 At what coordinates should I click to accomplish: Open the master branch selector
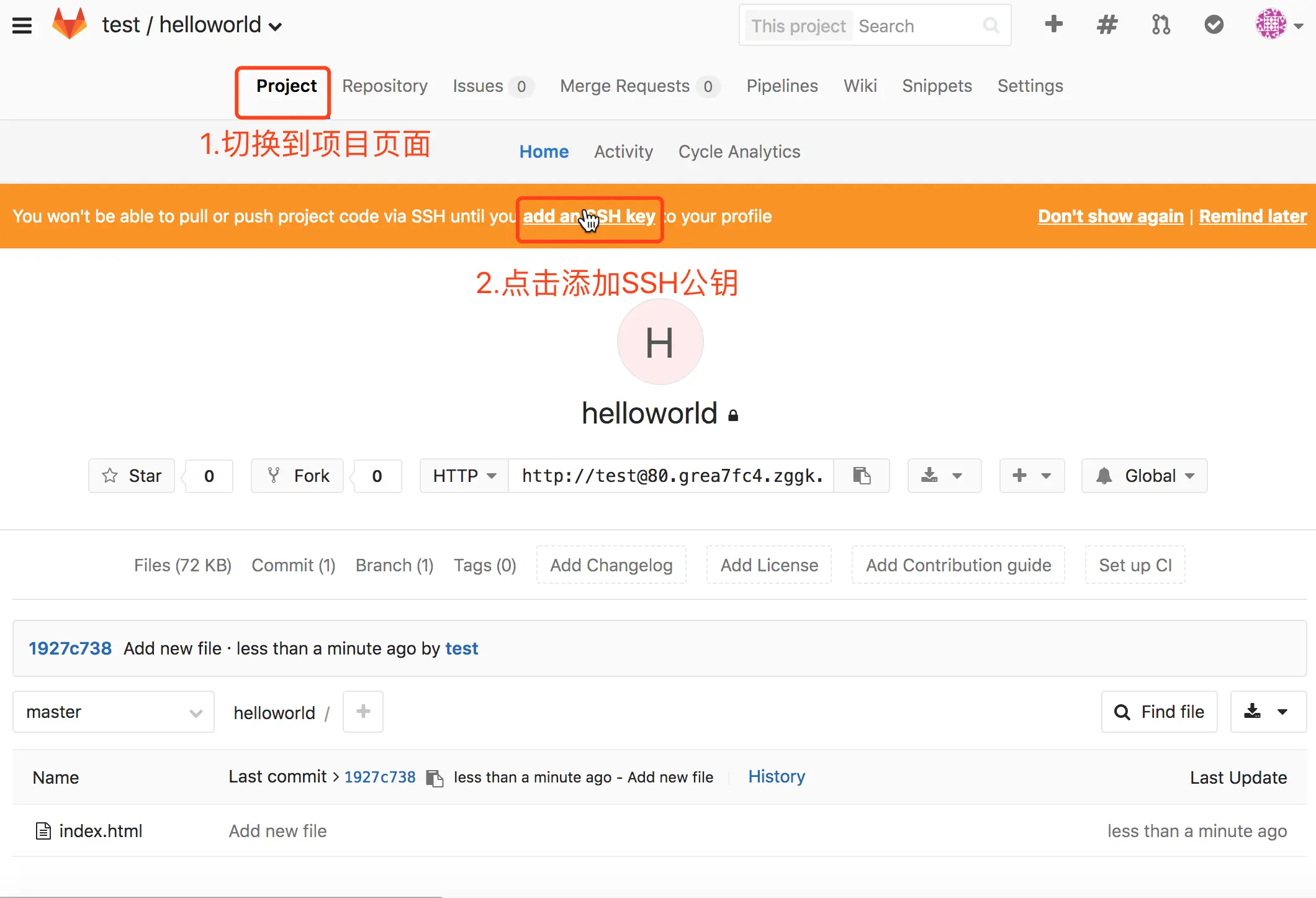pos(114,712)
